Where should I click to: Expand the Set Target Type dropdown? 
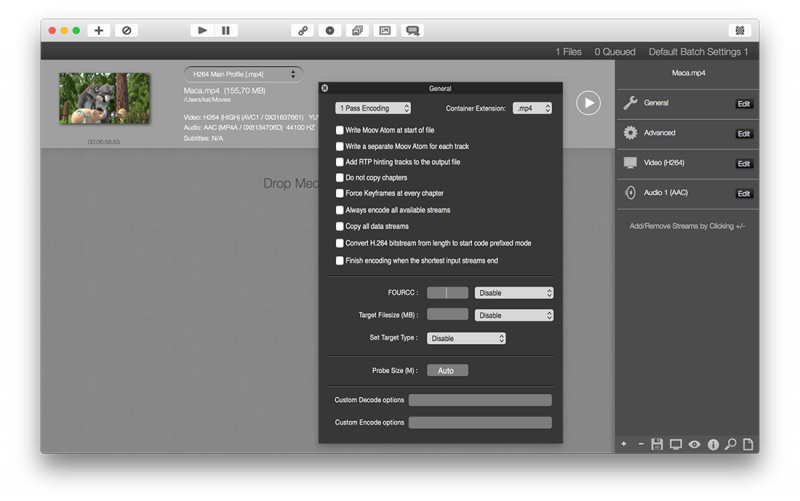pos(466,338)
